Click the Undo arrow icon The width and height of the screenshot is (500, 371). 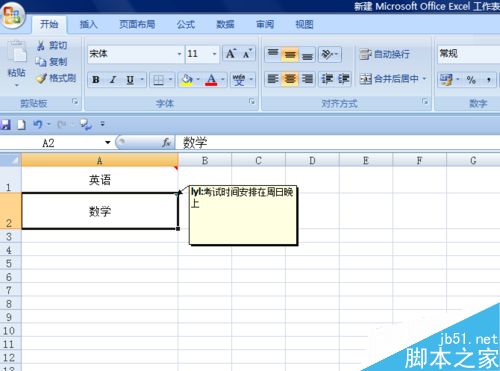pos(37,125)
